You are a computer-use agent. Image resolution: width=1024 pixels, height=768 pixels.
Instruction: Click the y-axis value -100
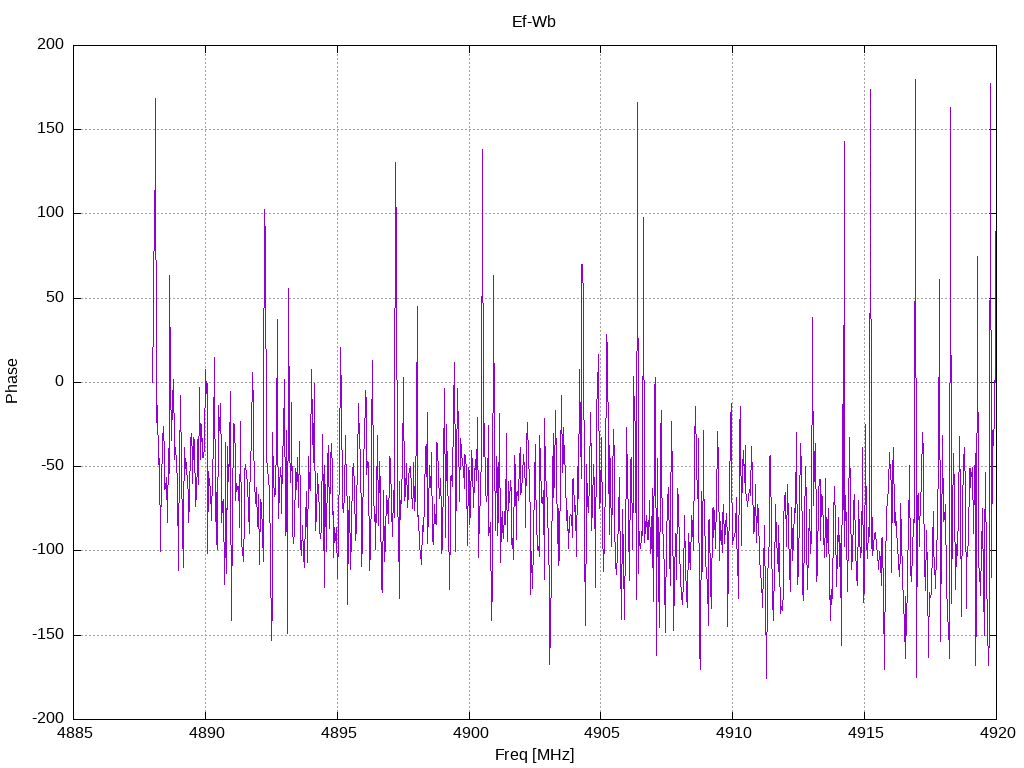click(48, 550)
